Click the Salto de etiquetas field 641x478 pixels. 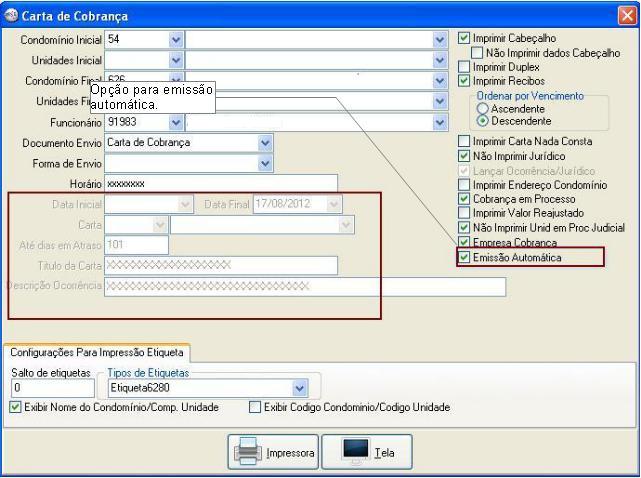pyautogui.click(x=52, y=388)
